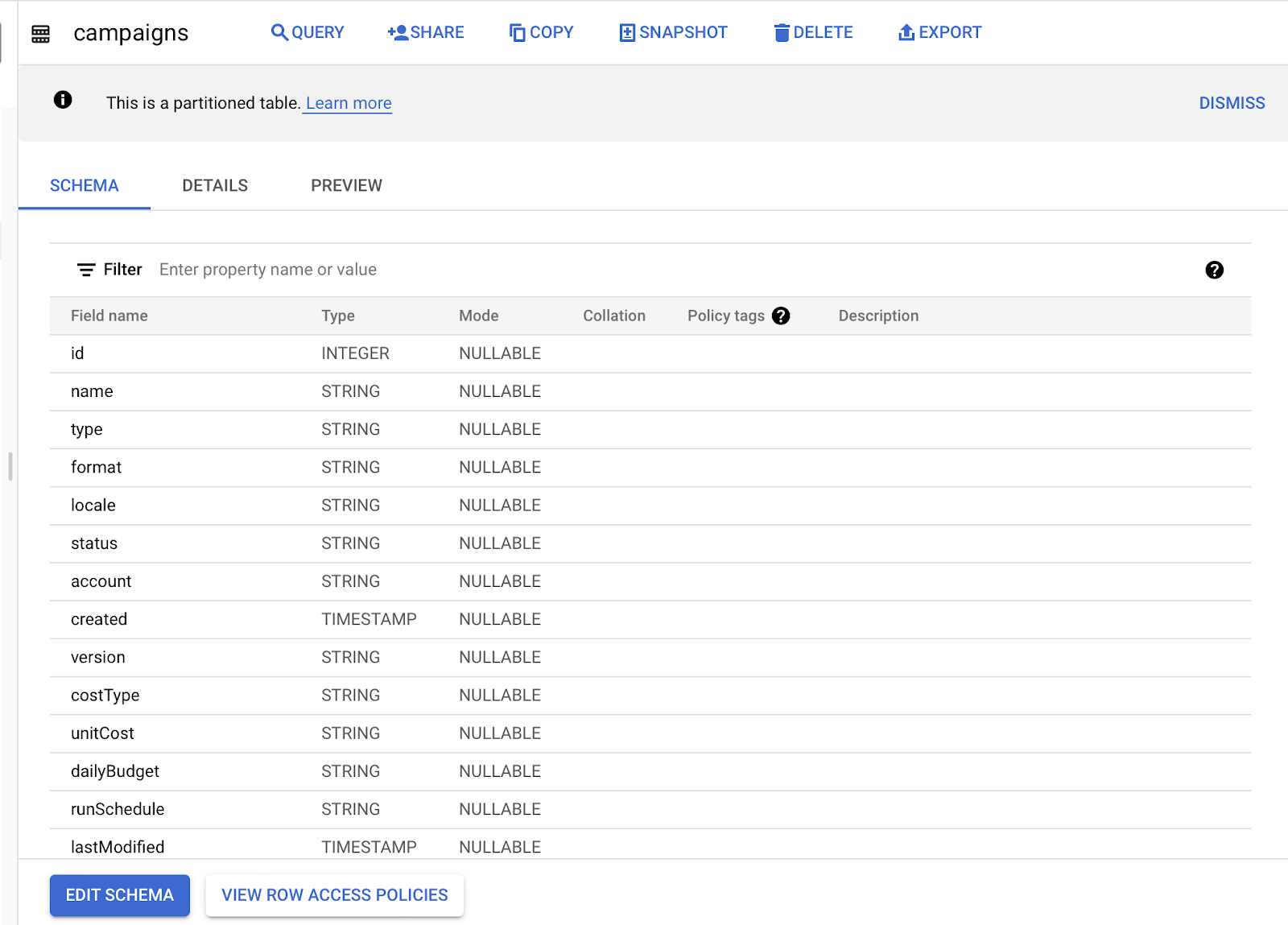
Task: Click the help icon next to Policy tags
Action: pos(780,316)
